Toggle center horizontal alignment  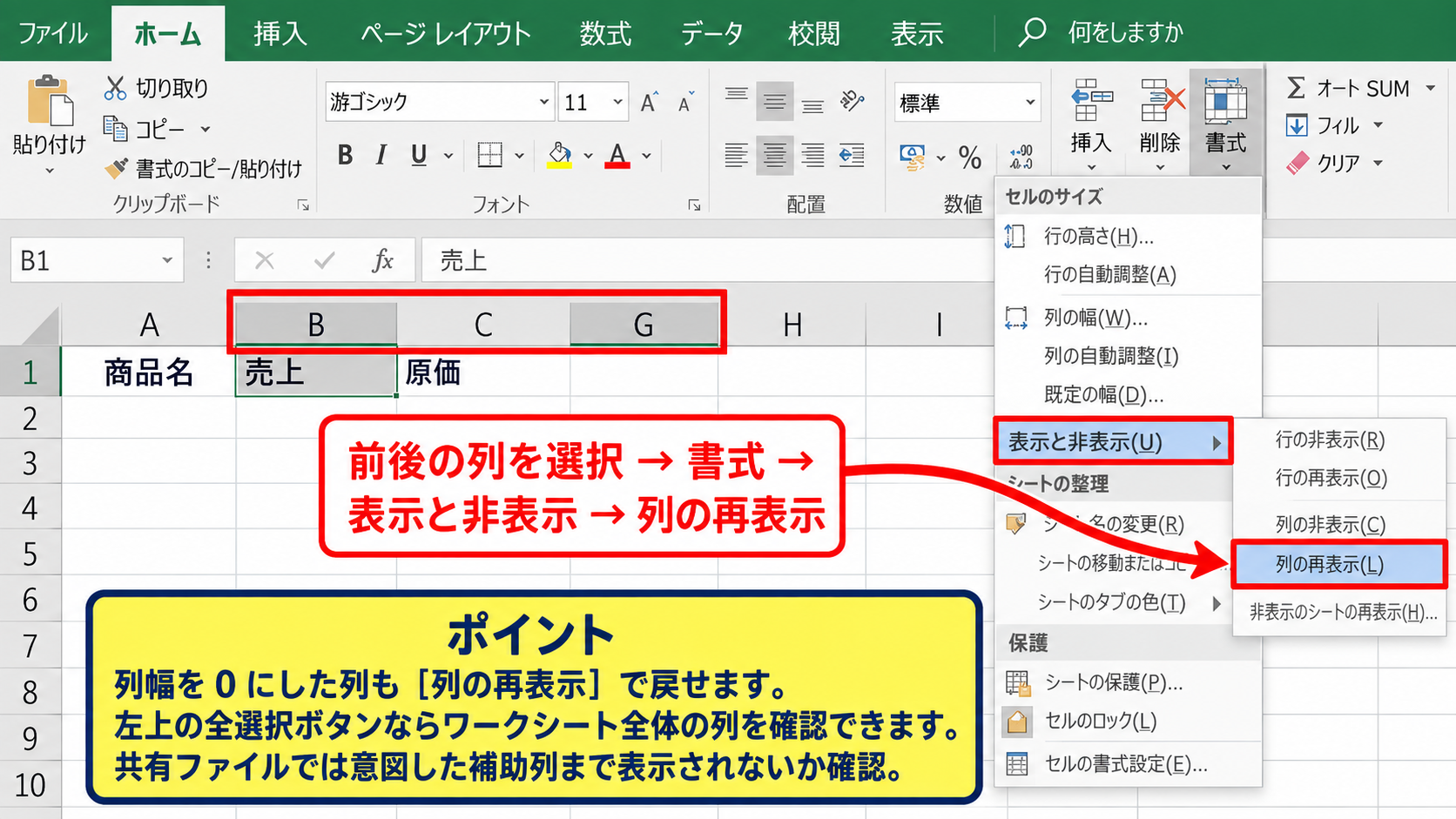(x=774, y=156)
